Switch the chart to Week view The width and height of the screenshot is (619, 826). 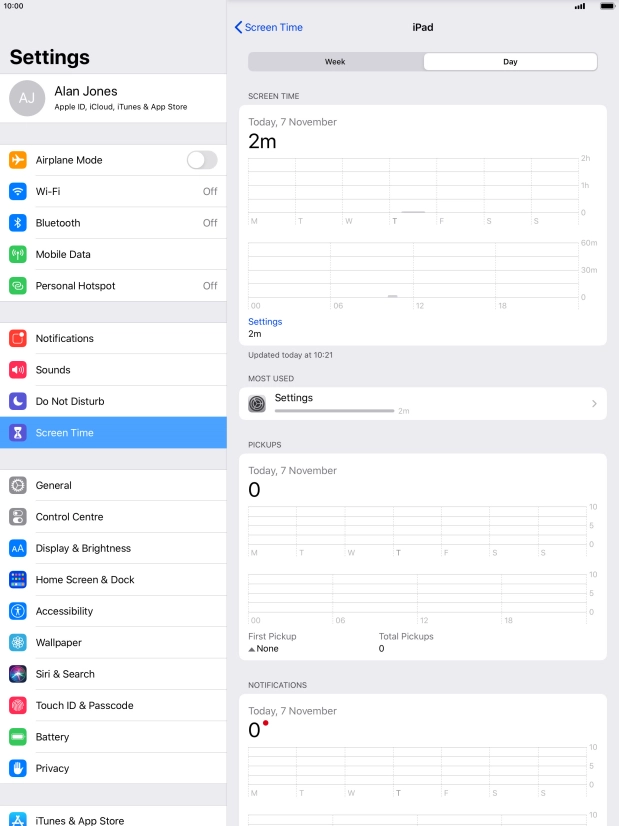click(x=335, y=62)
